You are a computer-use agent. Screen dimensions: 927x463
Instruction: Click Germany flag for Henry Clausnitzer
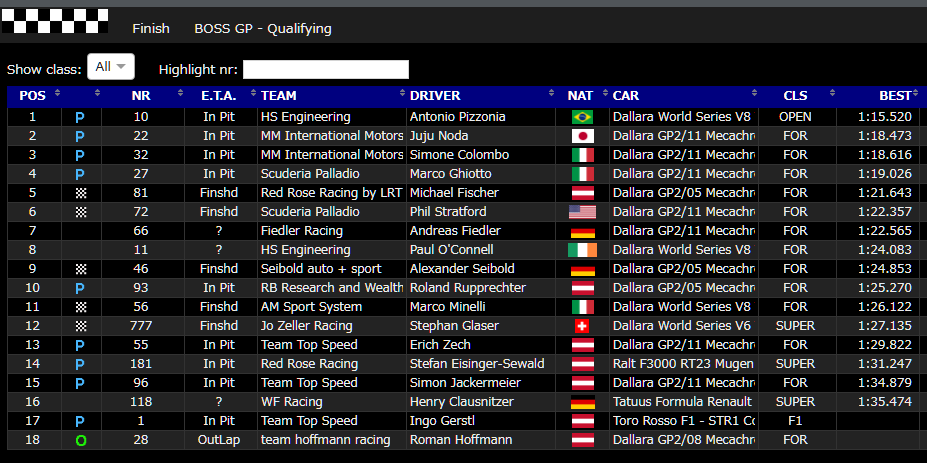coord(582,402)
